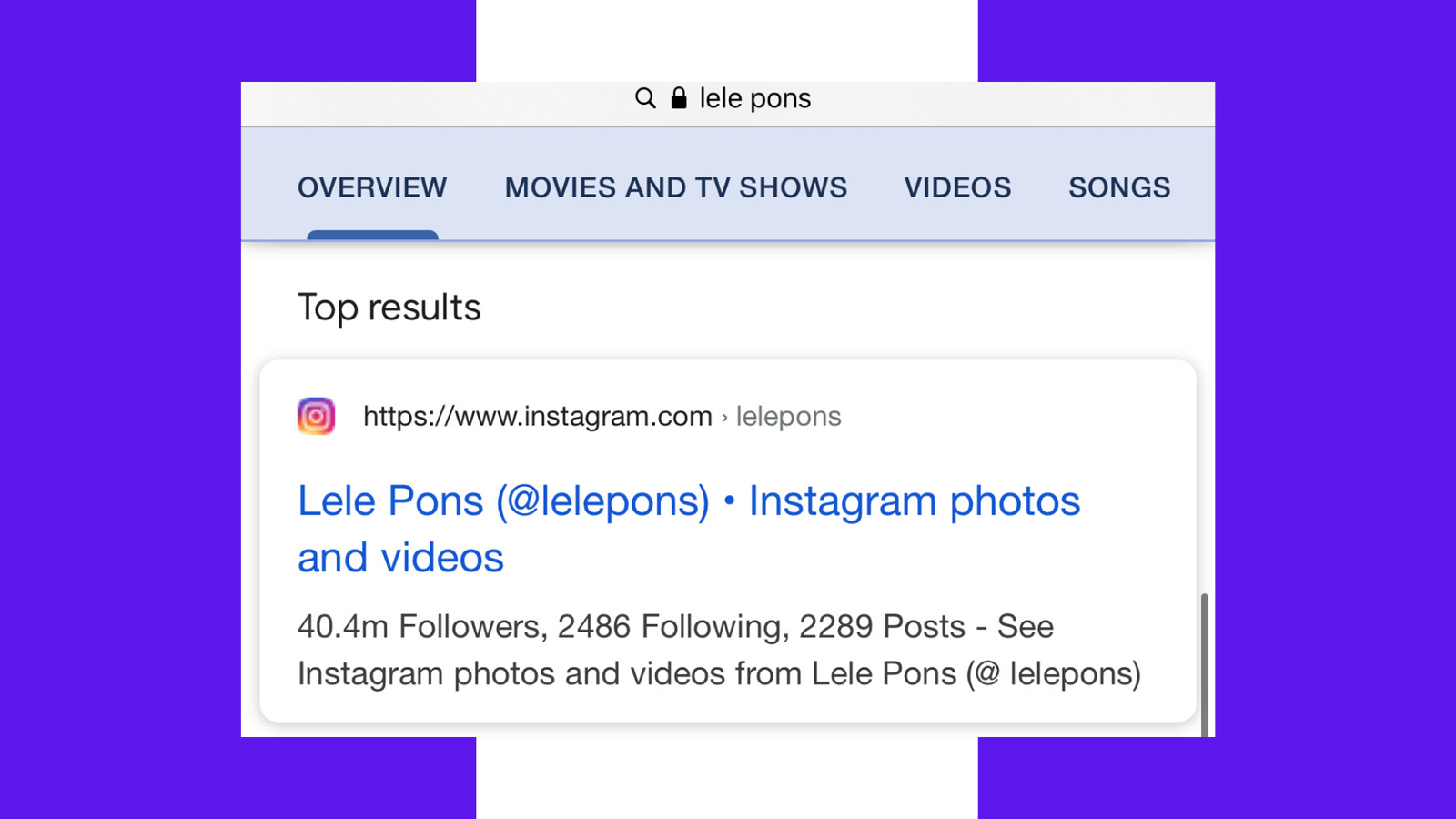Click the "2289 Posts" text in snippet
Image resolution: width=1456 pixels, height=819 pixels.
881,627
